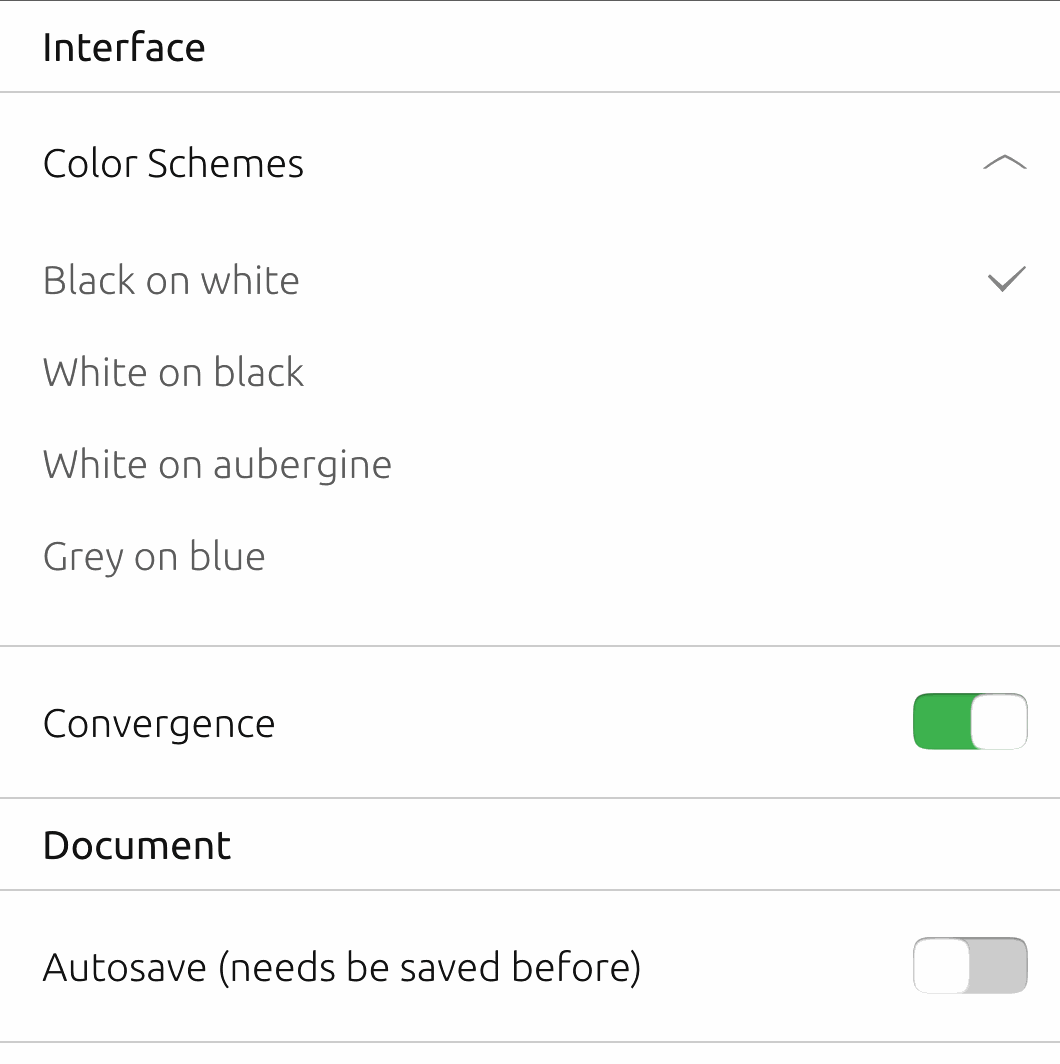Click the grey Autosave slider knob
The image size is (1060, 1064).
coord(941,965)
